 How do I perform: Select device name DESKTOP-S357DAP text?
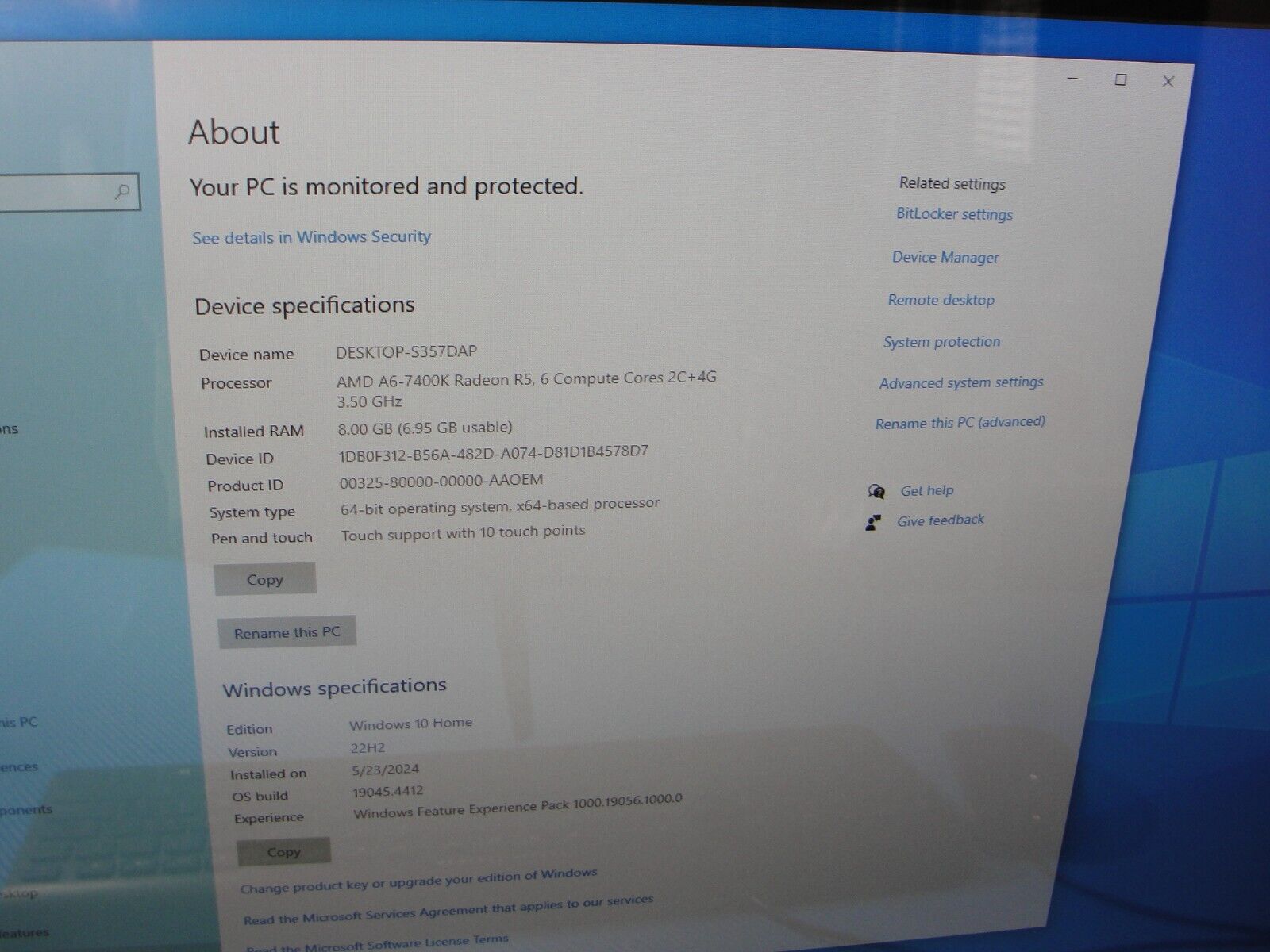click(406, 351)
